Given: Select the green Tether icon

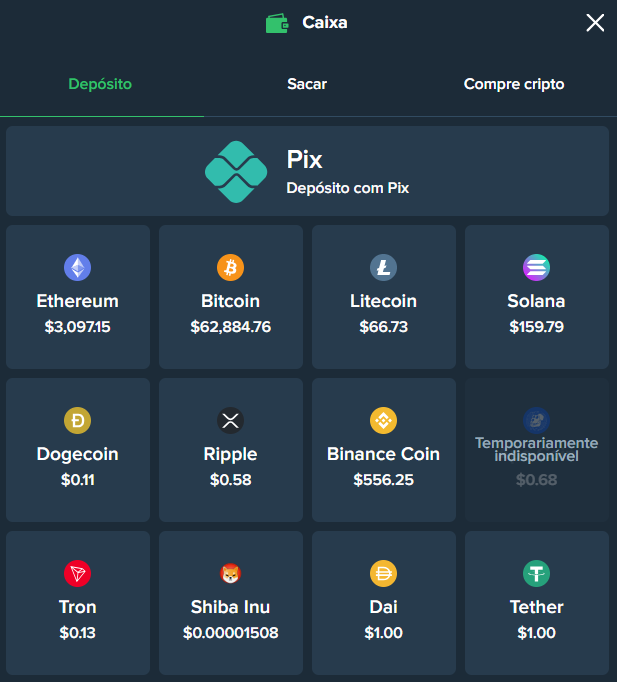Looking at the screenshot, I should [536, 573].
